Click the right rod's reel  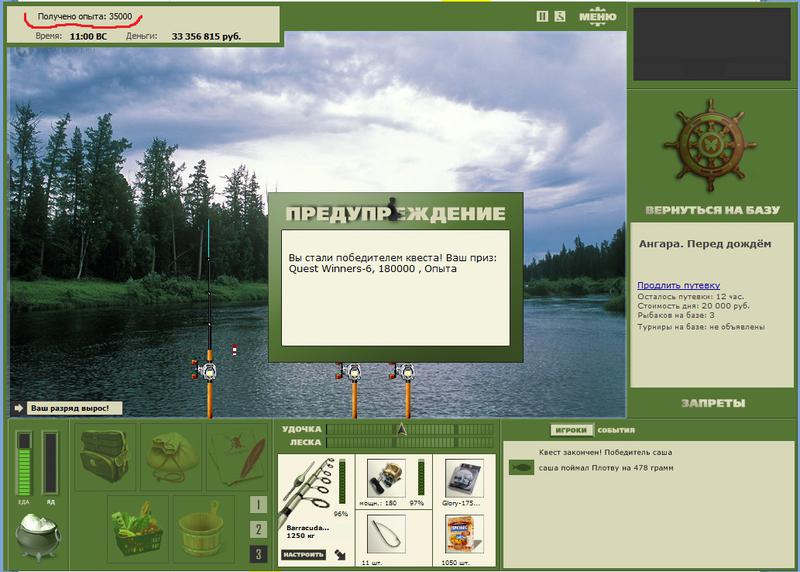[404, 371]
